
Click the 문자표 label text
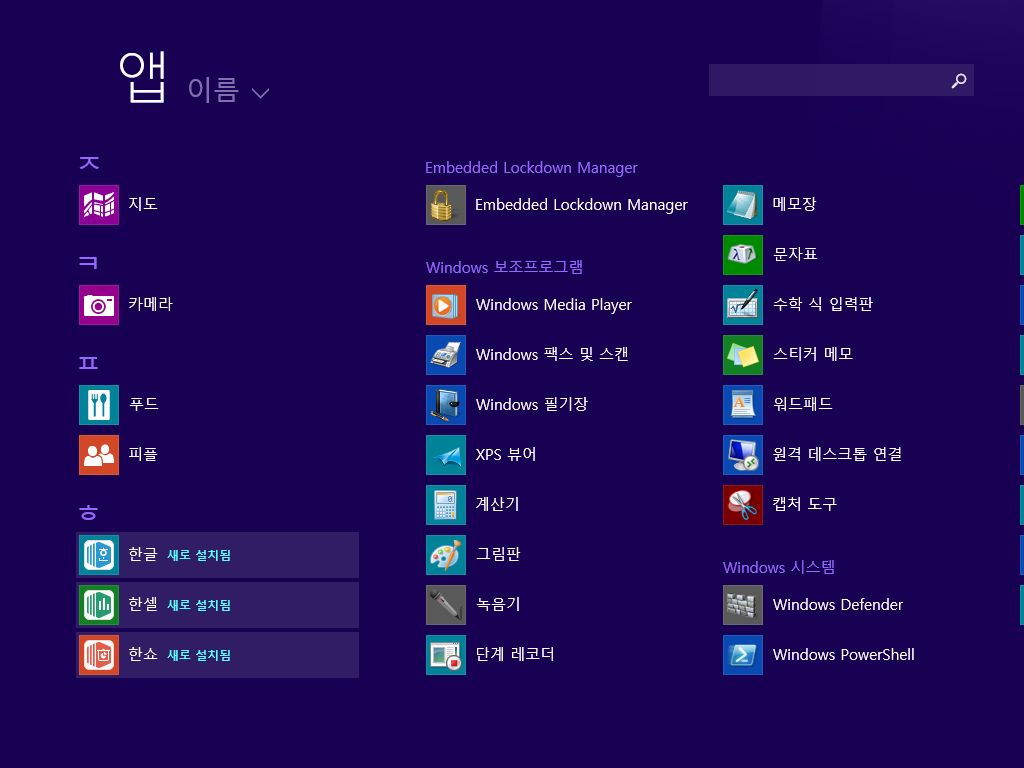click(795, 254)
